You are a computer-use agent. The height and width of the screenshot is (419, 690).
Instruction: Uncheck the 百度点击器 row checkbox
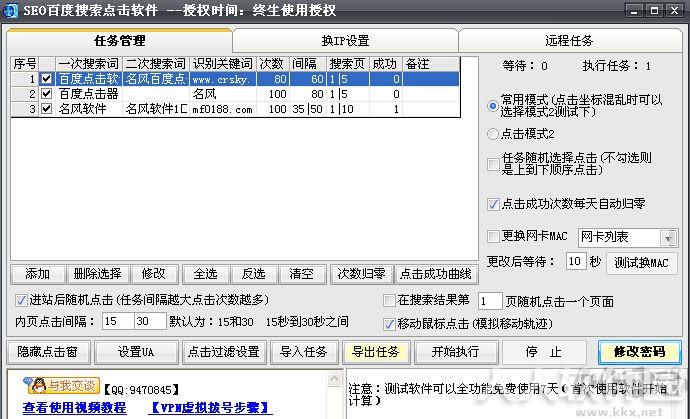pos(46,94)
